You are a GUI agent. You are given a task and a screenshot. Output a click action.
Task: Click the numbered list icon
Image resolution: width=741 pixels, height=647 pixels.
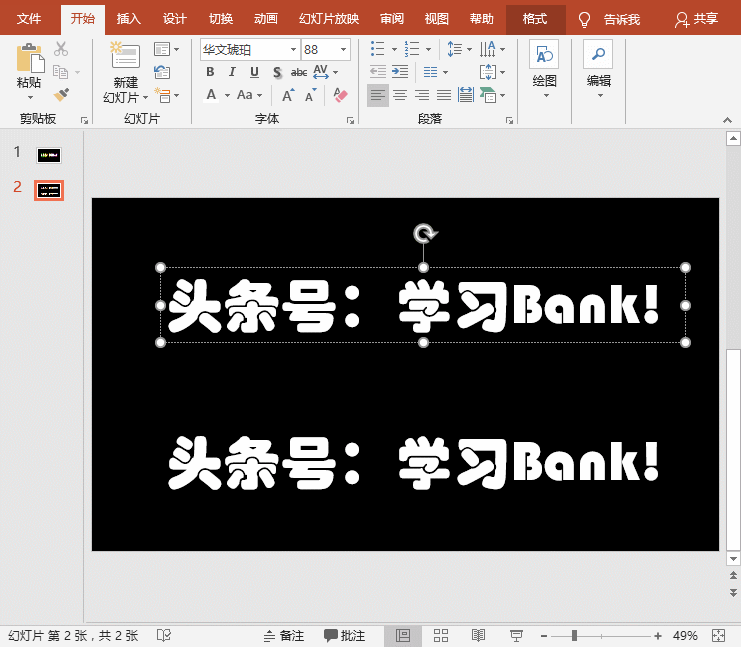click(412, 49)
